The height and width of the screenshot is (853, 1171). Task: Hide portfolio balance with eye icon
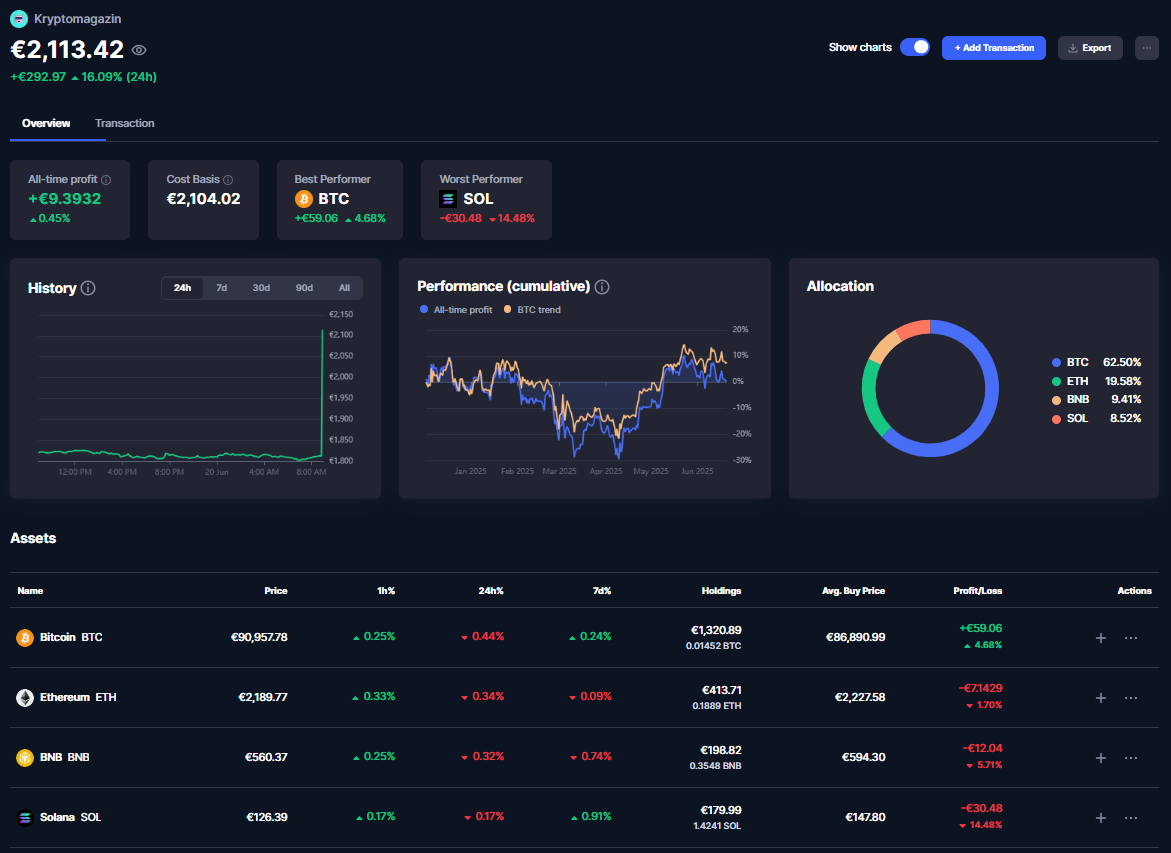pos(139,50)
